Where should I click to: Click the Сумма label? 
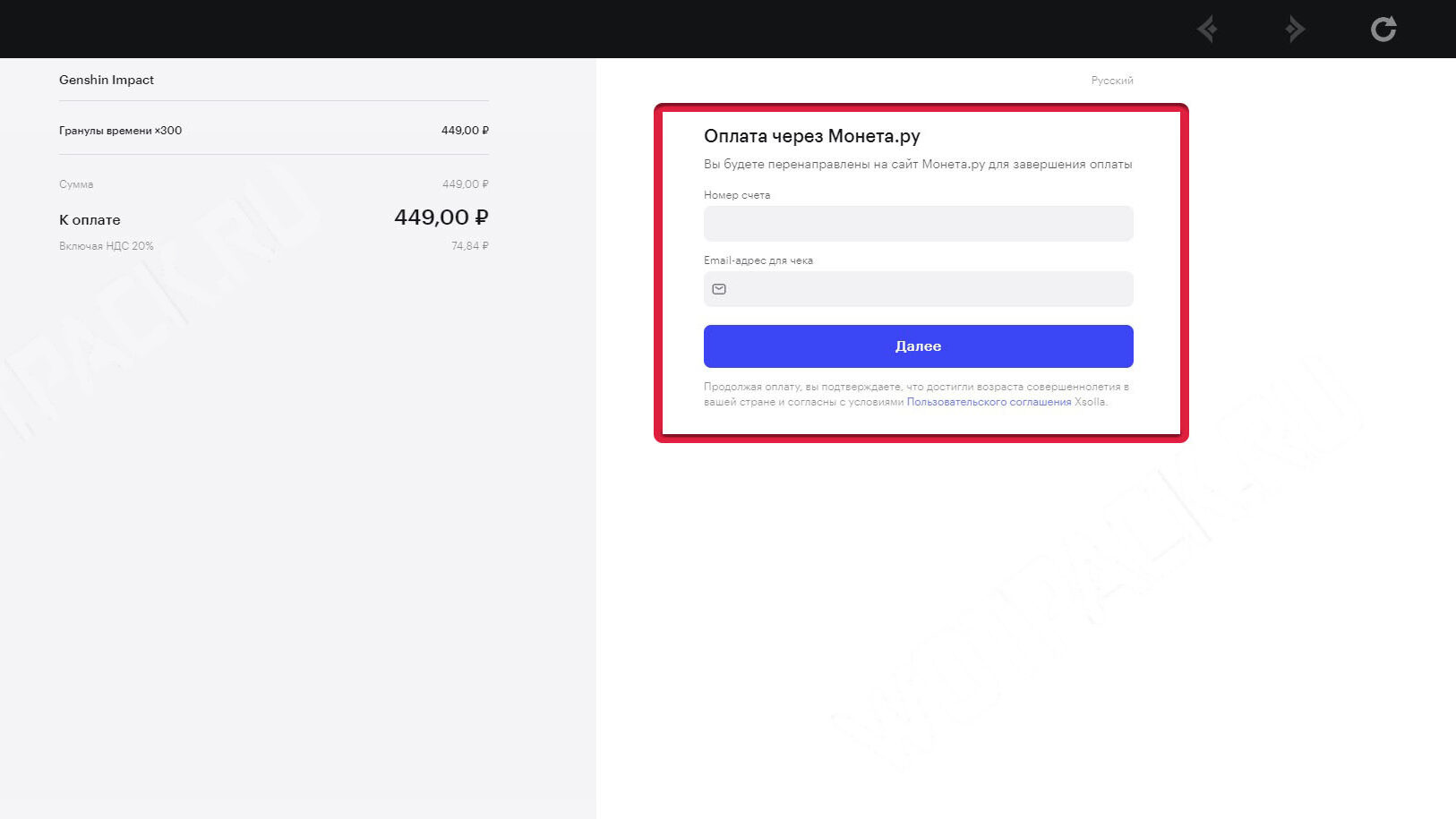point(76,184)
